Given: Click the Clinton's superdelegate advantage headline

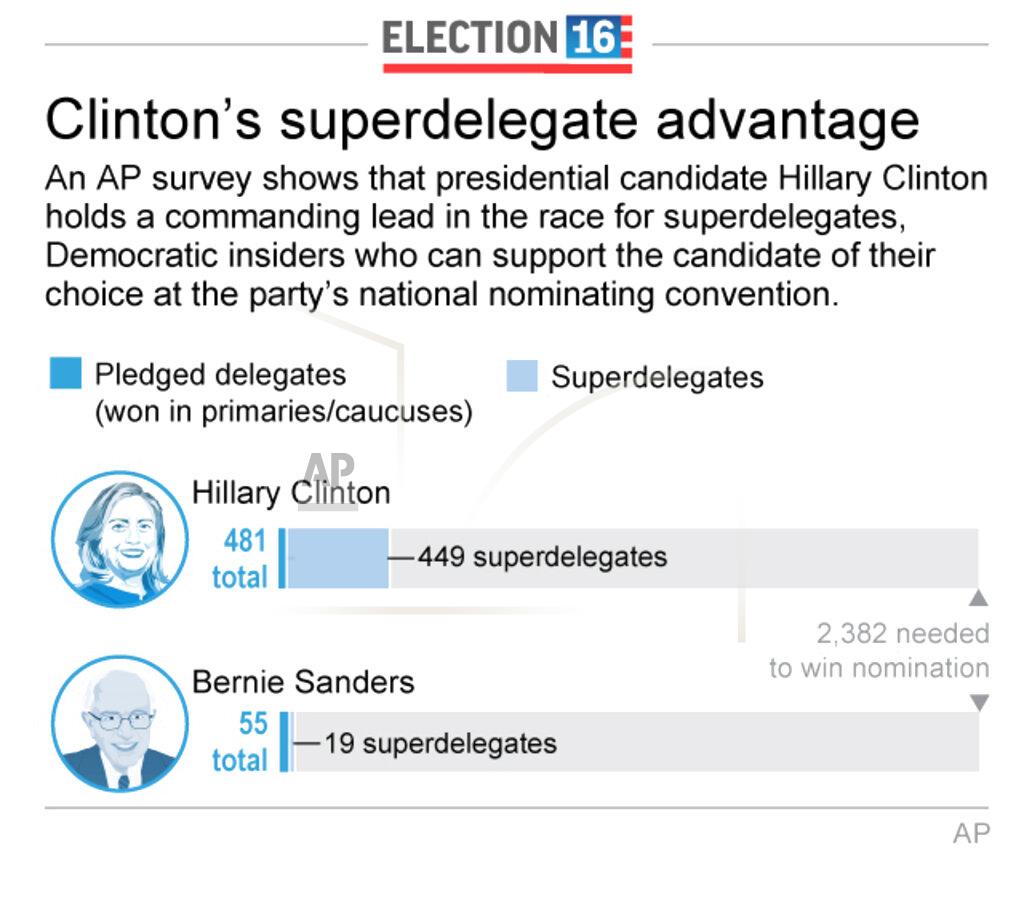Looking at the screenshot, I should 483,120.
